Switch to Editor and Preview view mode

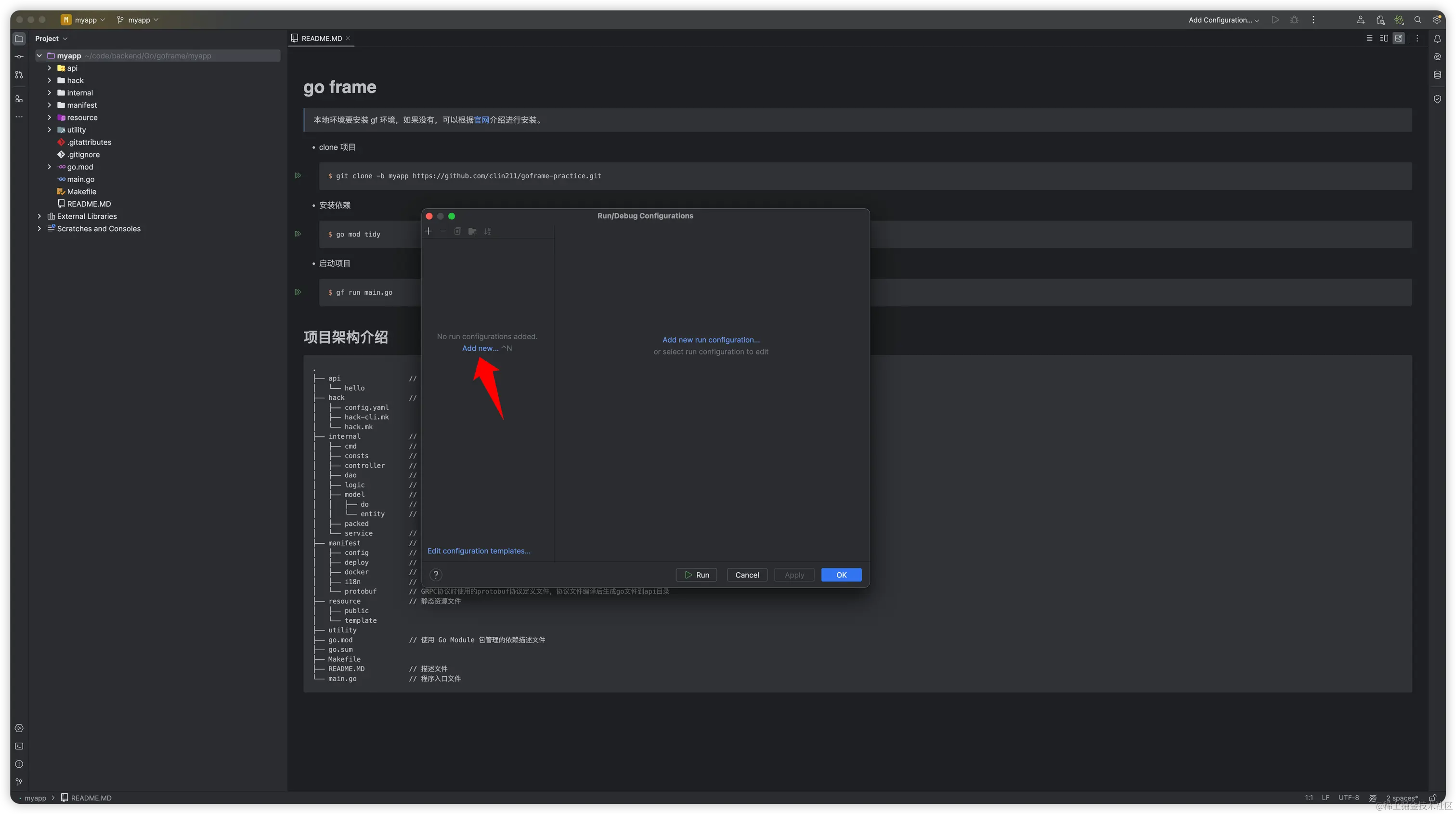1384,39
